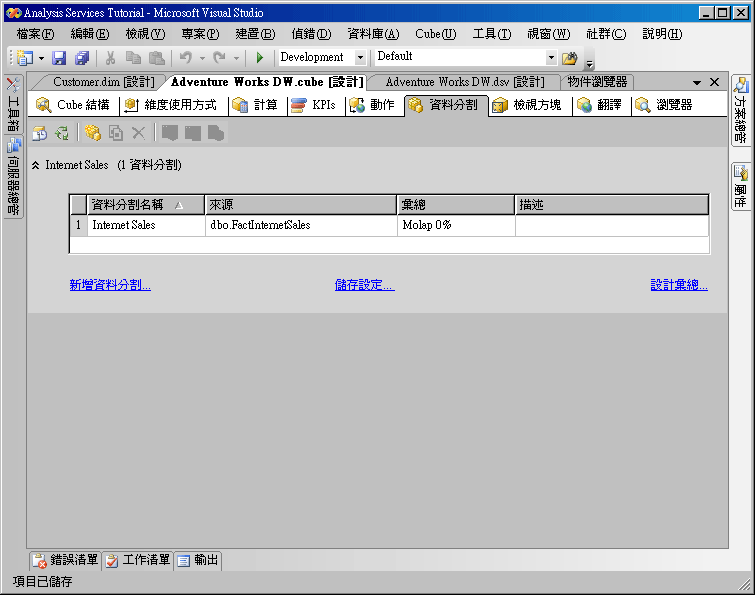Switch to 檢視方塊 tab
Screen dimensions: 755x595
tap(527, 105)
